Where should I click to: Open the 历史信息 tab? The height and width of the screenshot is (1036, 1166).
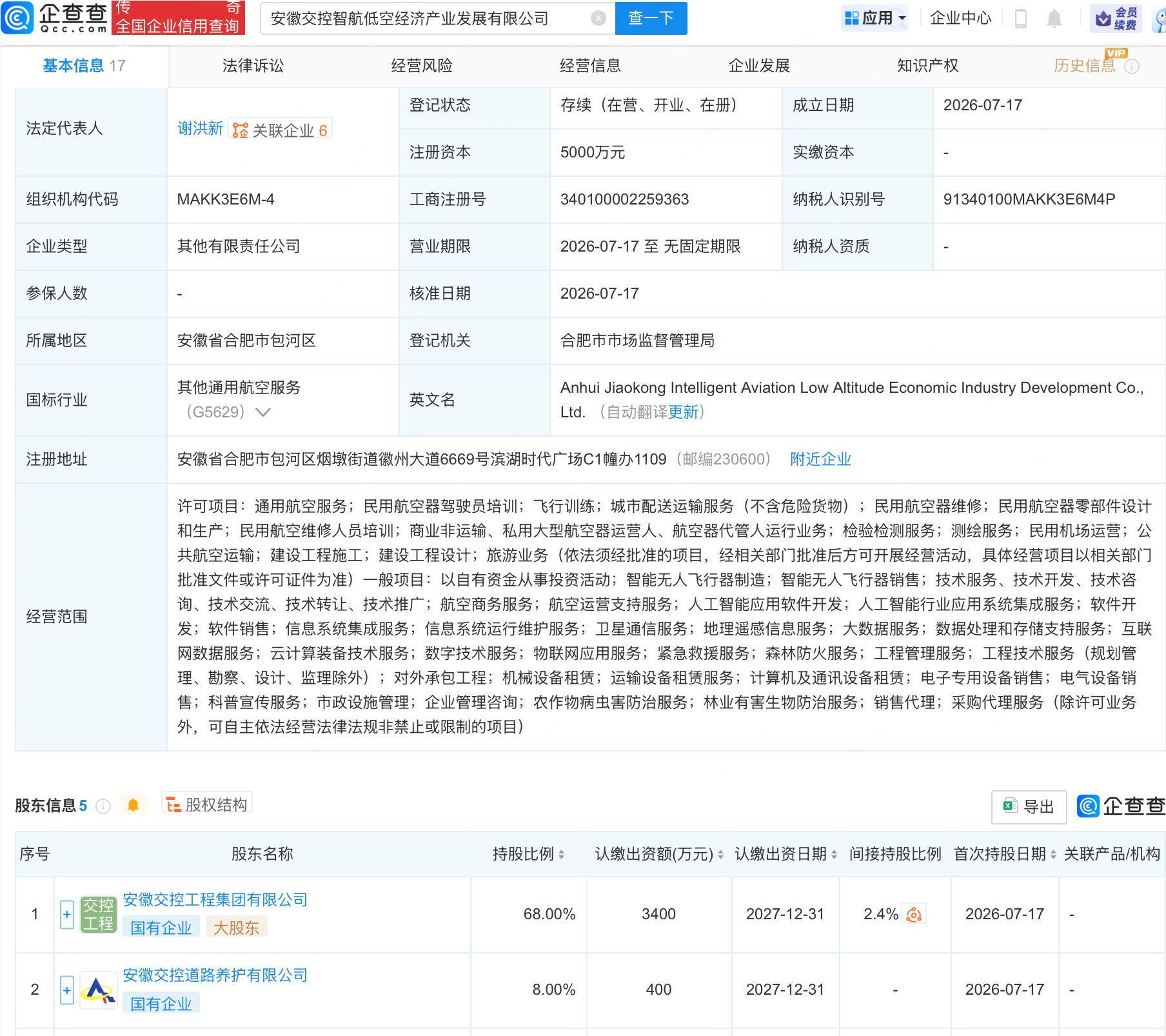(1085, 66)
